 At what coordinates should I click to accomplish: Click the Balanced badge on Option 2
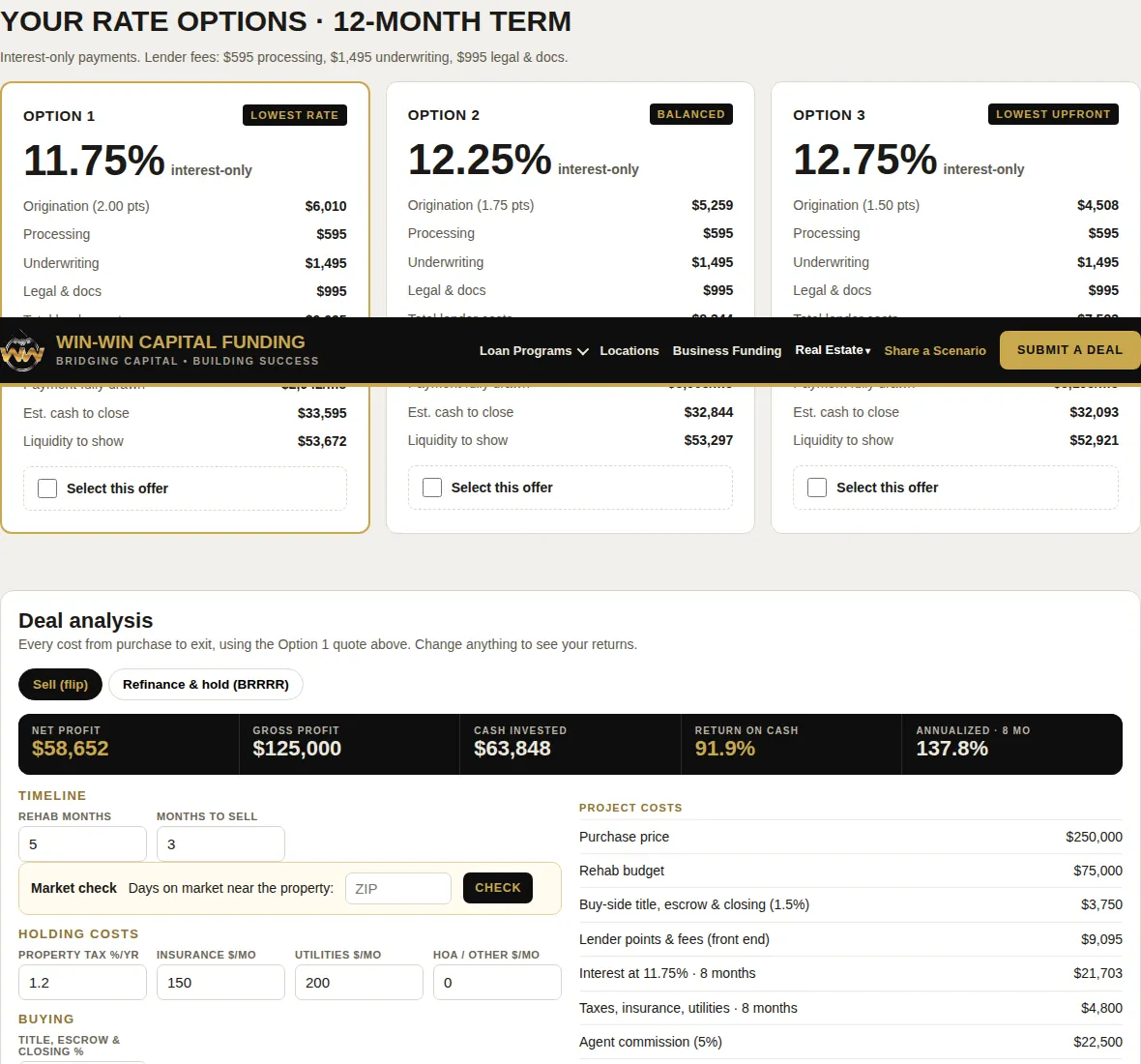pyautogui.click(x=691, y=114)
